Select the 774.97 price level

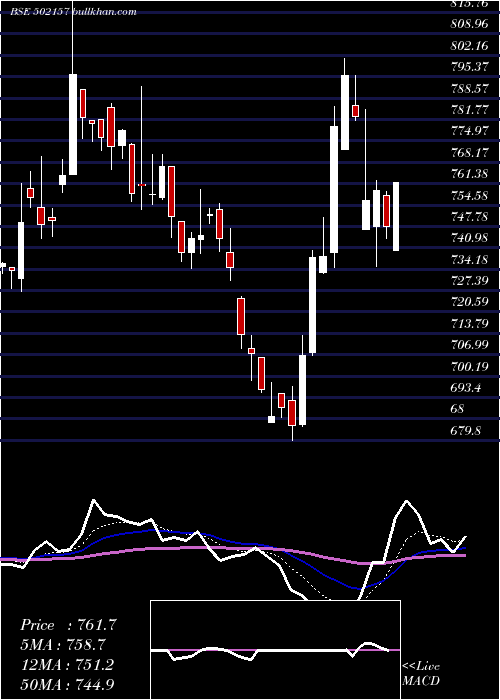click(x=469, y=131)
